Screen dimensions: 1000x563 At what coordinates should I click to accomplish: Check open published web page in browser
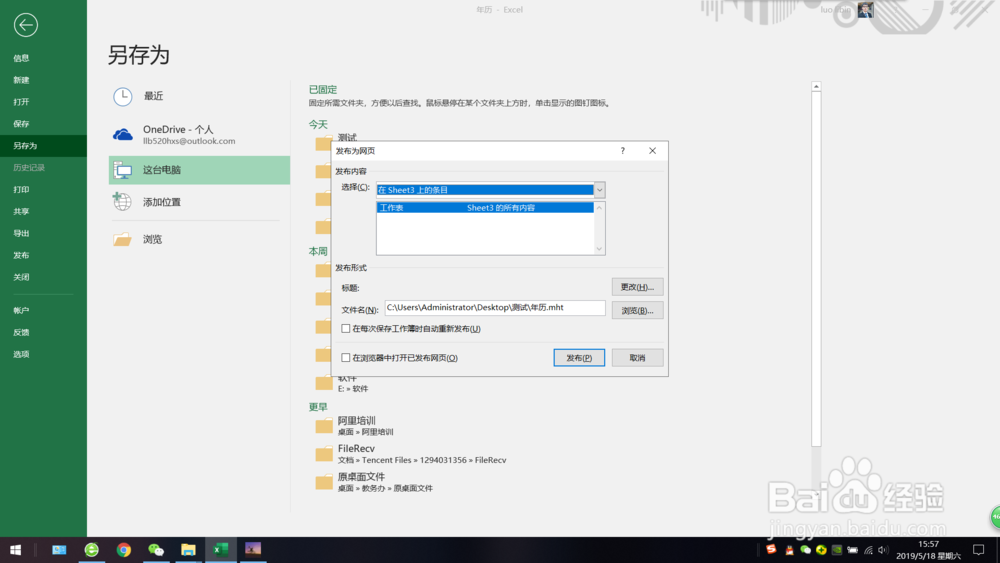tap(346, 358)
